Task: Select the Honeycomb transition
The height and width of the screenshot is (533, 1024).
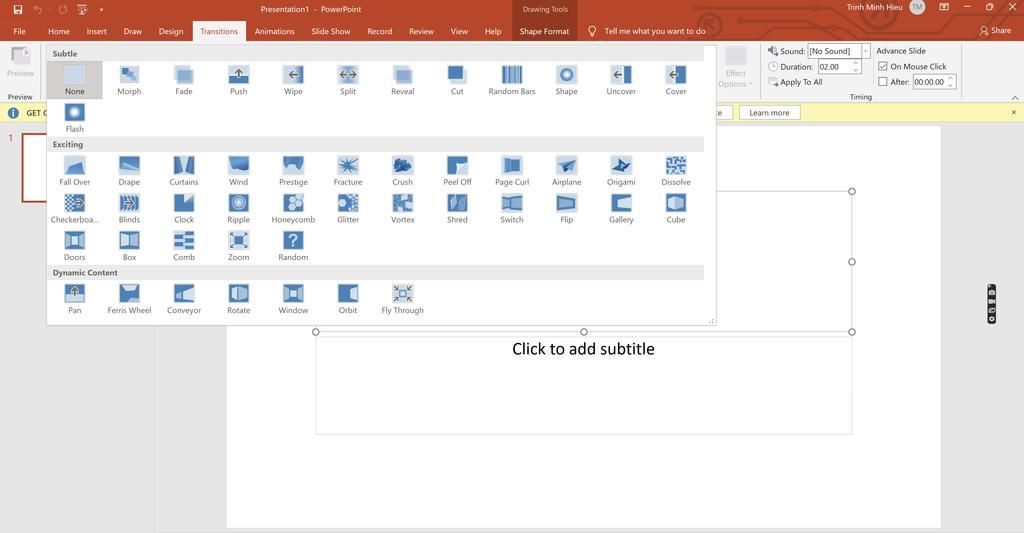Action: (x=293, y=208)
